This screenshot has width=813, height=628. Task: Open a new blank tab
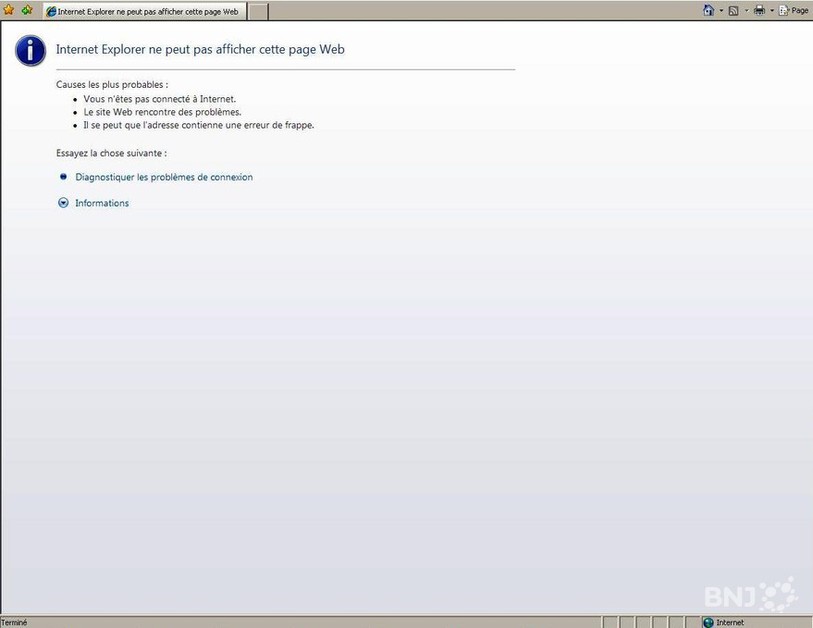tap(258, 11)
